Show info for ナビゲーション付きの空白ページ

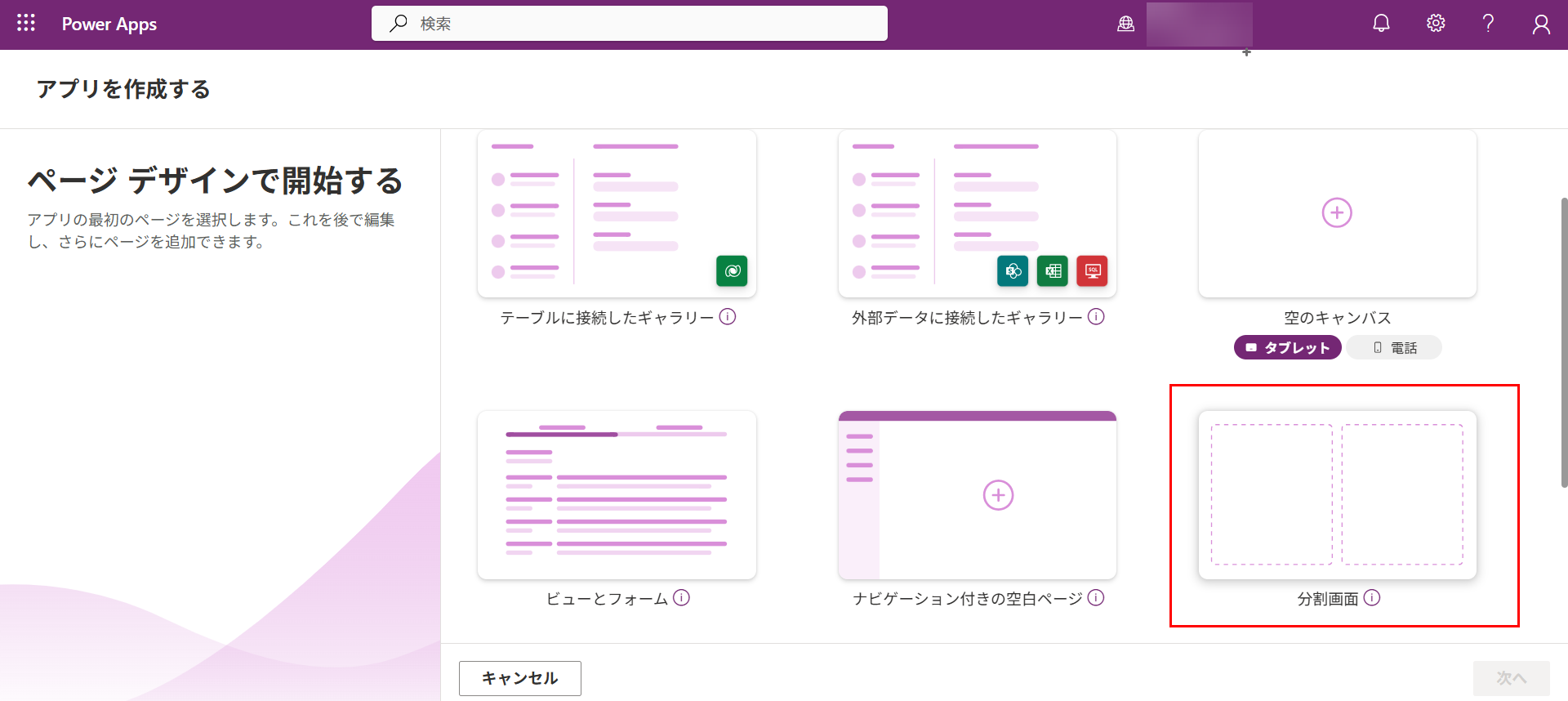click(1096, 598)
